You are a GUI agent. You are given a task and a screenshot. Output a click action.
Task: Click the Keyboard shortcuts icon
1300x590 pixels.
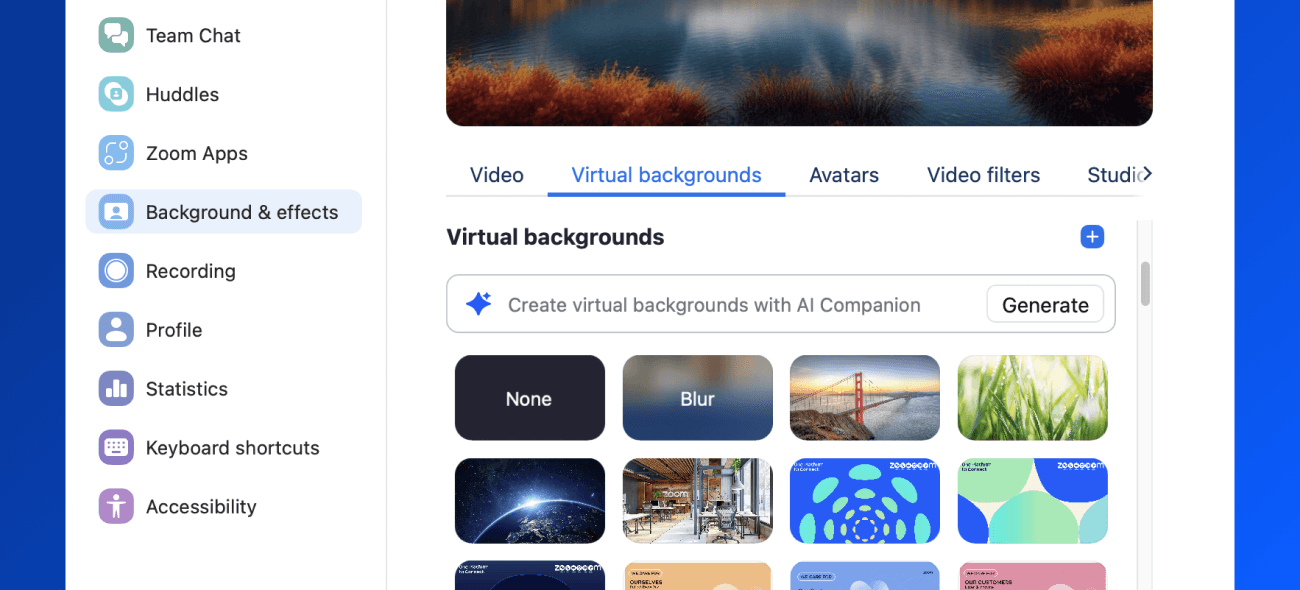tap(116, 448)
